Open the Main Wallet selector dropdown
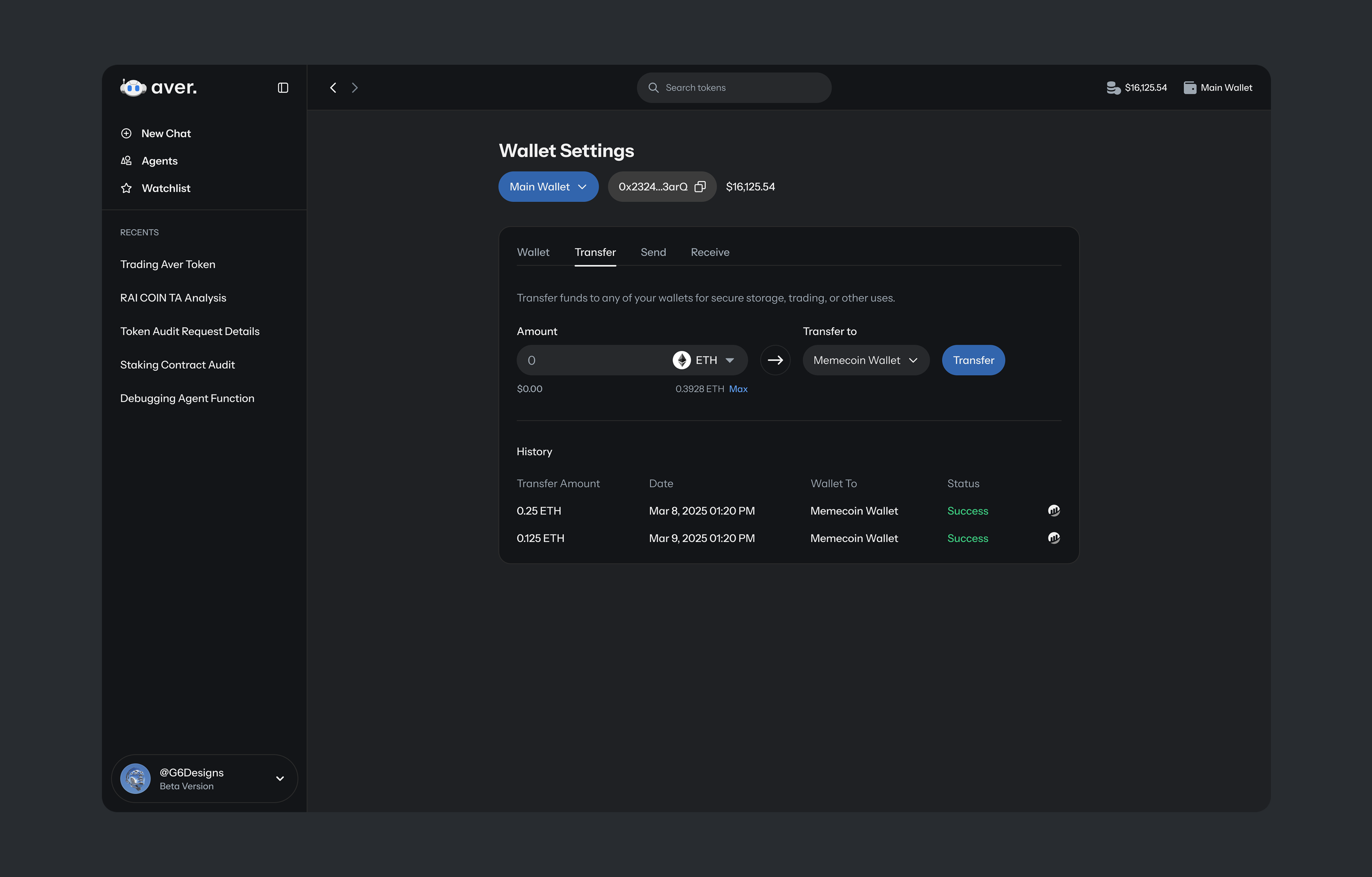Image resolution: width=1372 pixels, height=877 pixels. coord(548,187)
